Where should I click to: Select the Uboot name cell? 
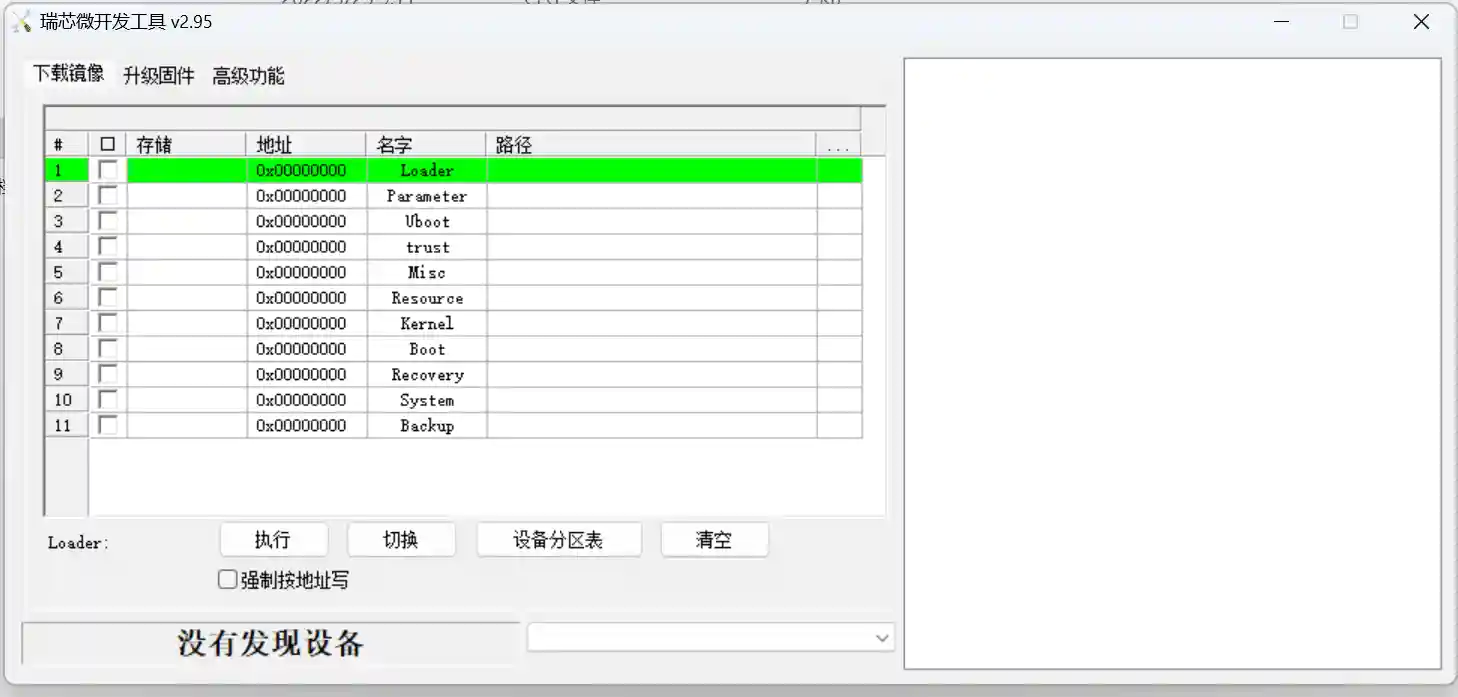click(x=427, y=221)
